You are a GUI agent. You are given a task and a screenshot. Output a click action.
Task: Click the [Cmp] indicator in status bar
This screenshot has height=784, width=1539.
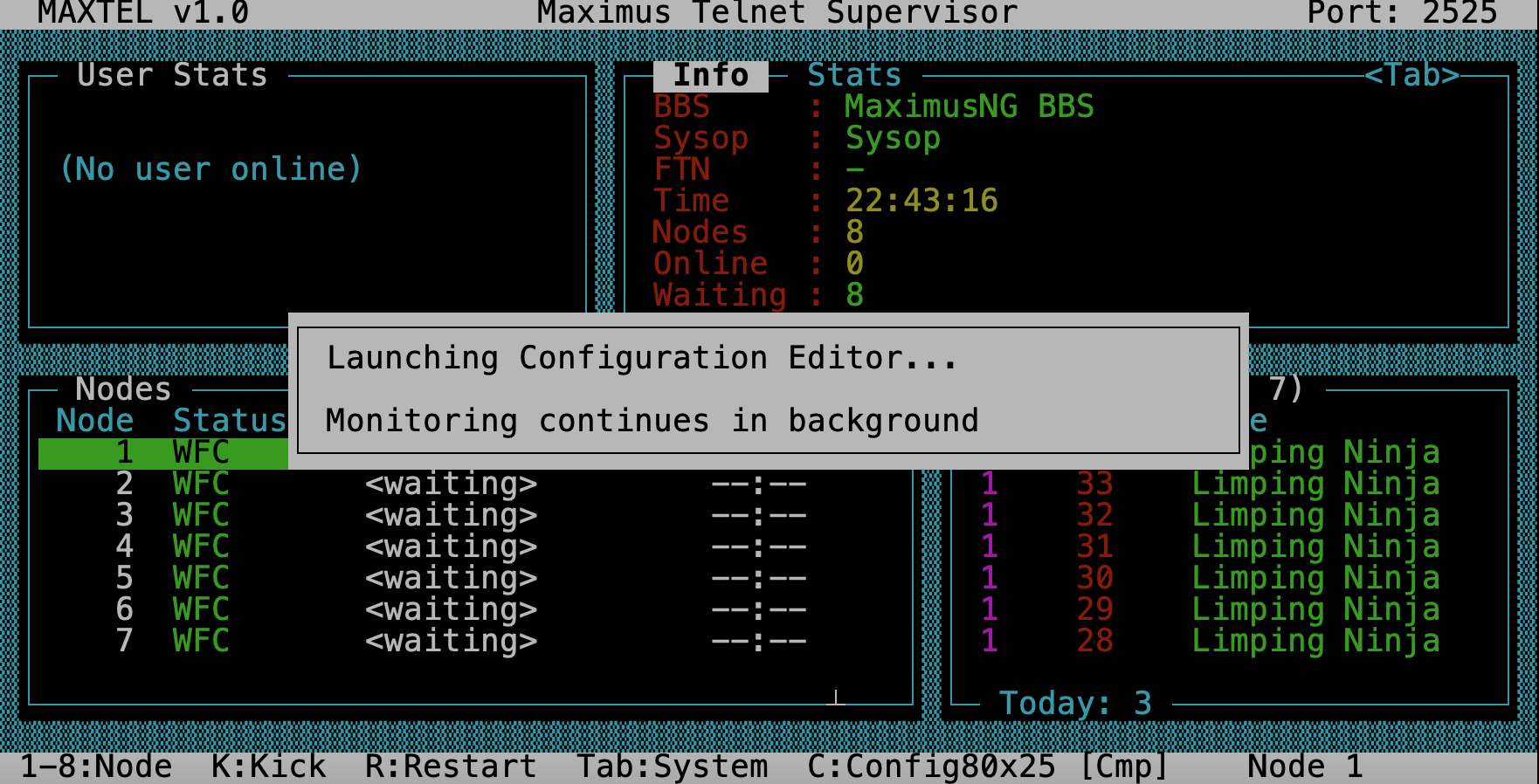click(1124, 767)
